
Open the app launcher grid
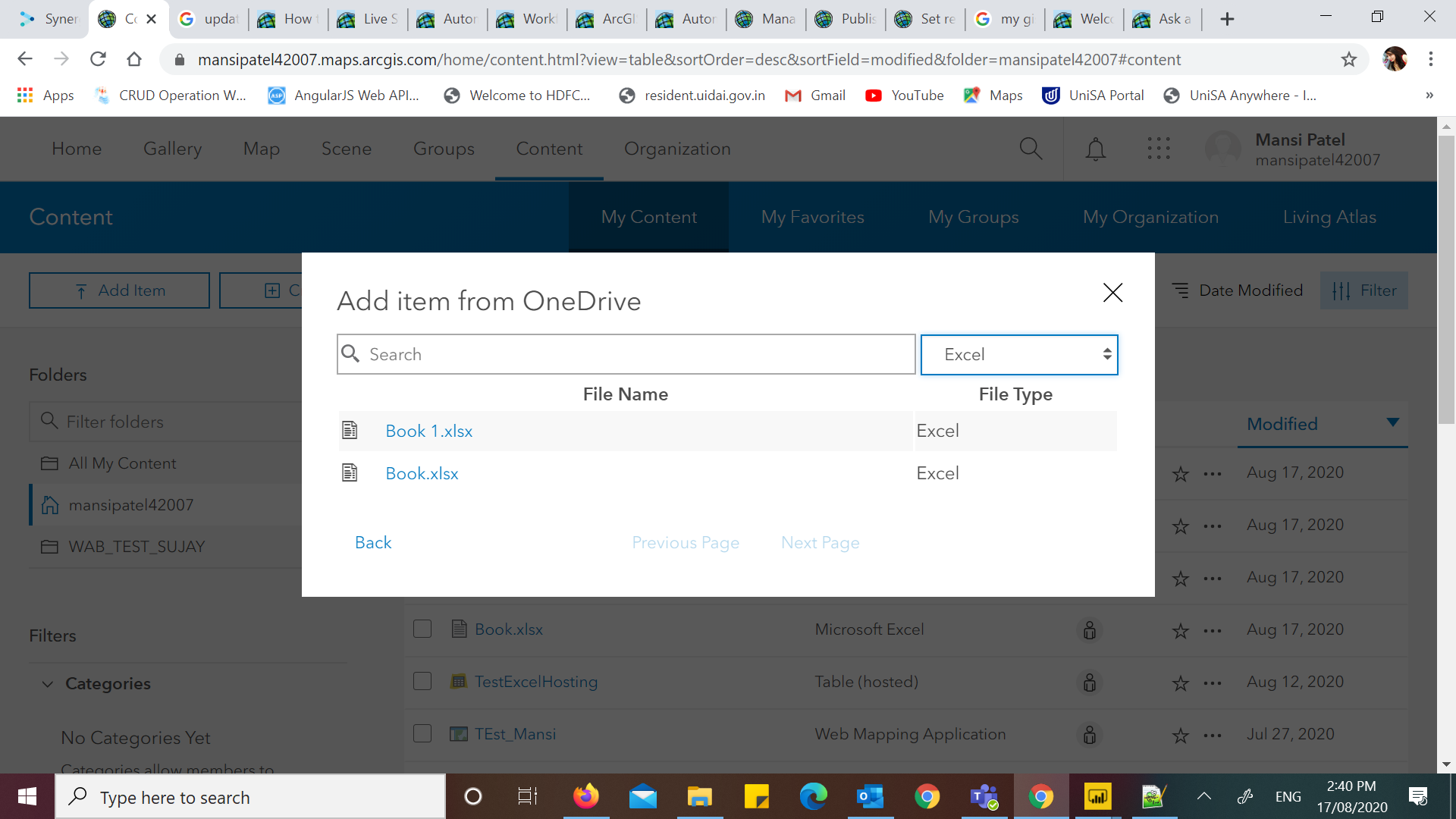(1159, 149)
